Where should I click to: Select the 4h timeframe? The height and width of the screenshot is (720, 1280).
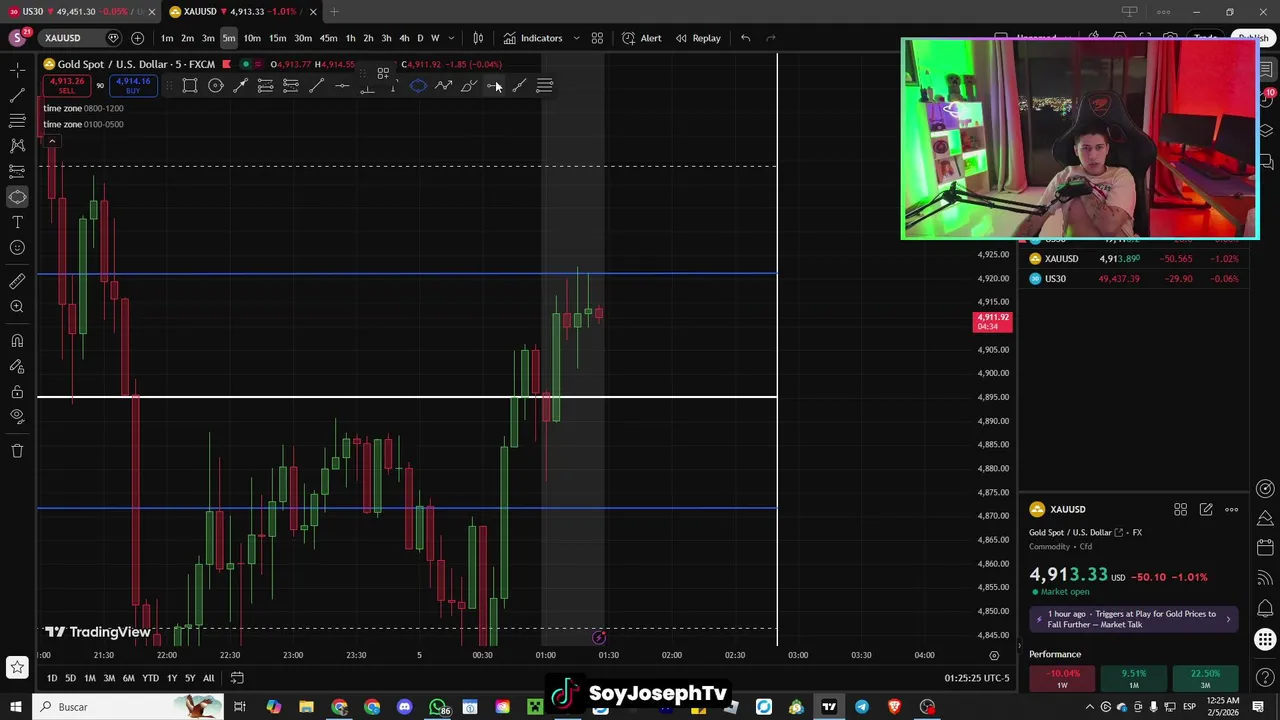click(404, 38)
